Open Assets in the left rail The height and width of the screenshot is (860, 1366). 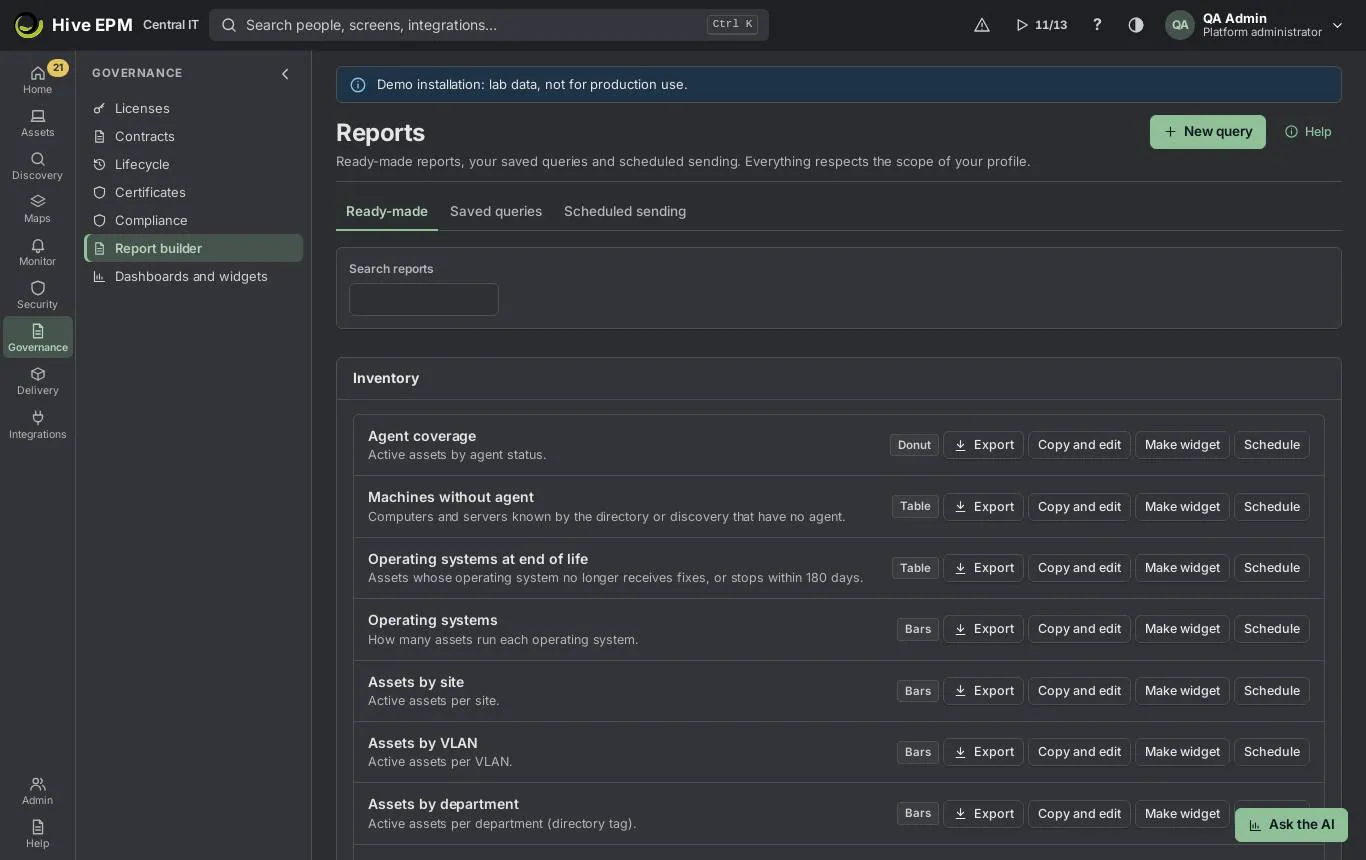point(37,123)
